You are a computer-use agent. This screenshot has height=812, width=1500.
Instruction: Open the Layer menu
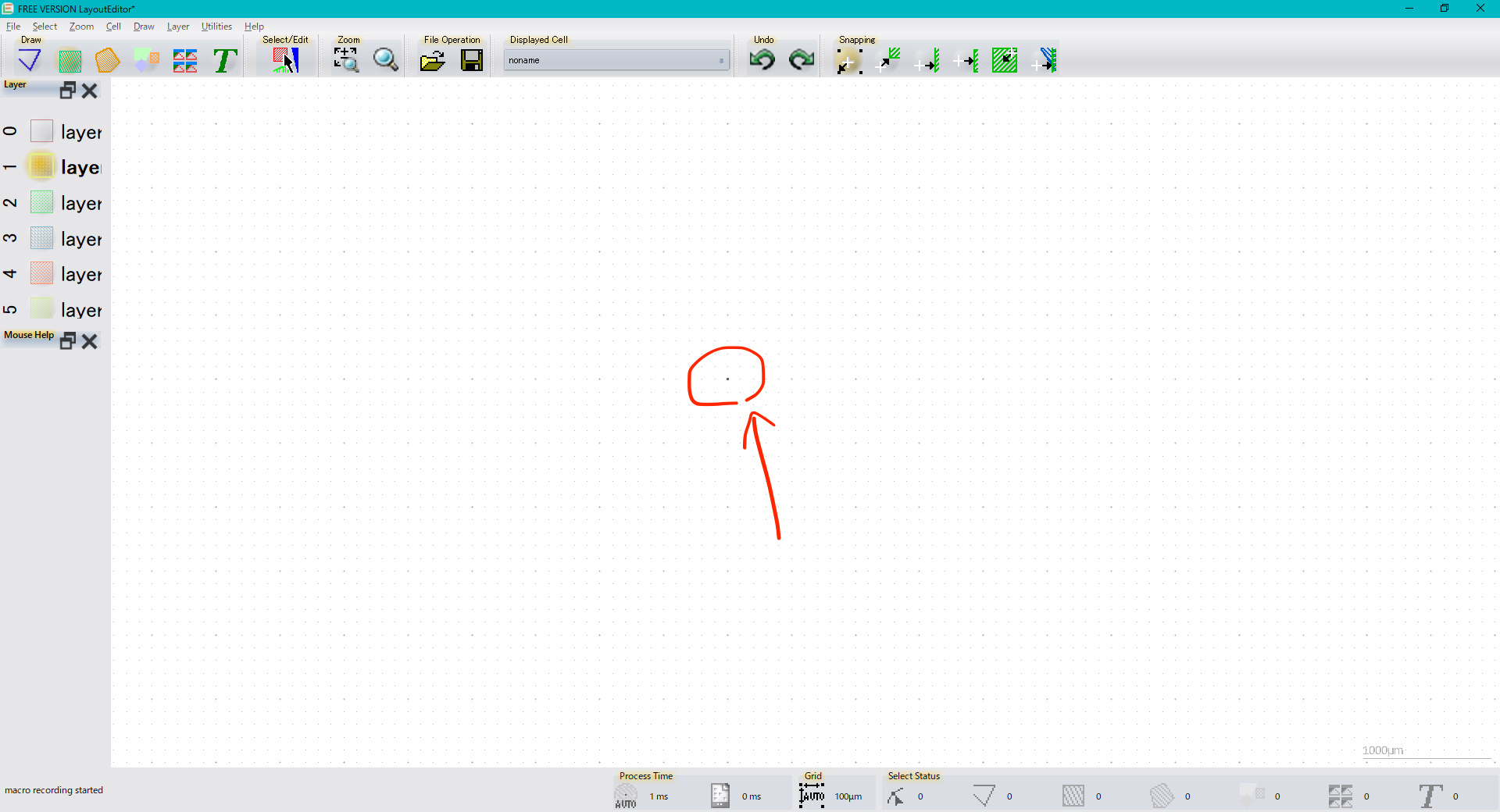[x=177, y=27]
